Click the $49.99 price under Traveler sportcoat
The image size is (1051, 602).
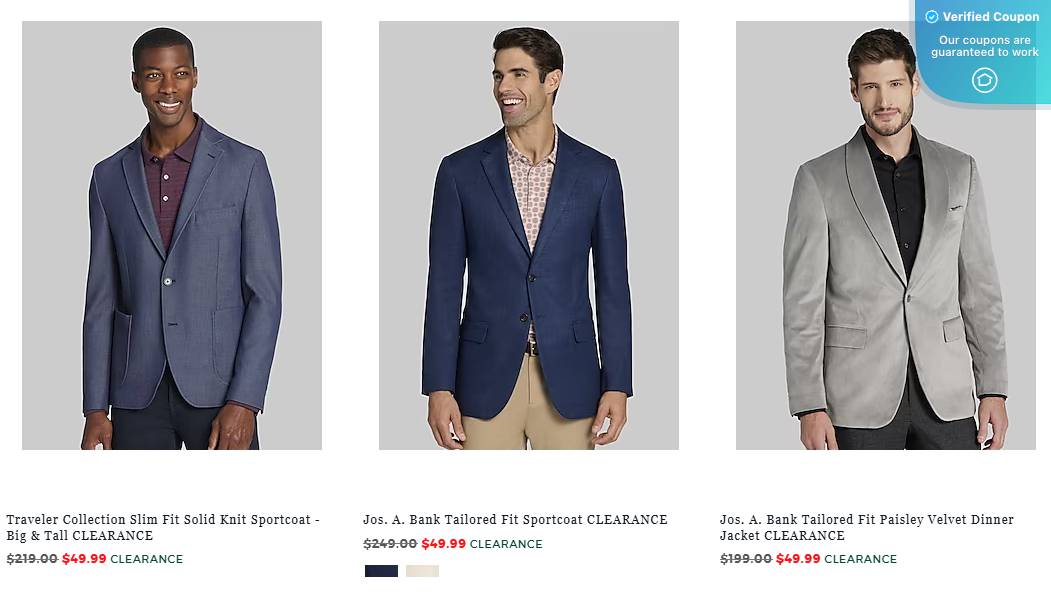coord(84,559)
